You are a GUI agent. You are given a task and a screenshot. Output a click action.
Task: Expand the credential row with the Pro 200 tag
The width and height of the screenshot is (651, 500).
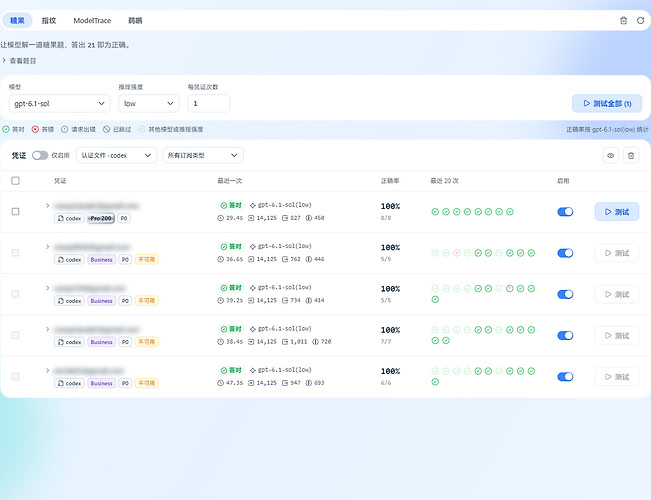click(47, 206)
